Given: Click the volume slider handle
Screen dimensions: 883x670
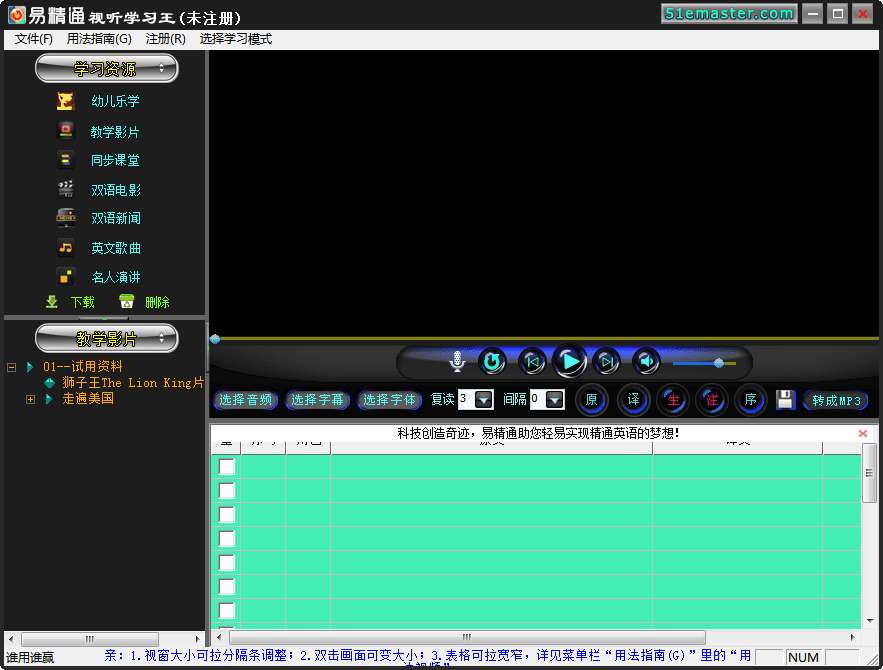Looking at the screenshot, I should tap(718, 362).
